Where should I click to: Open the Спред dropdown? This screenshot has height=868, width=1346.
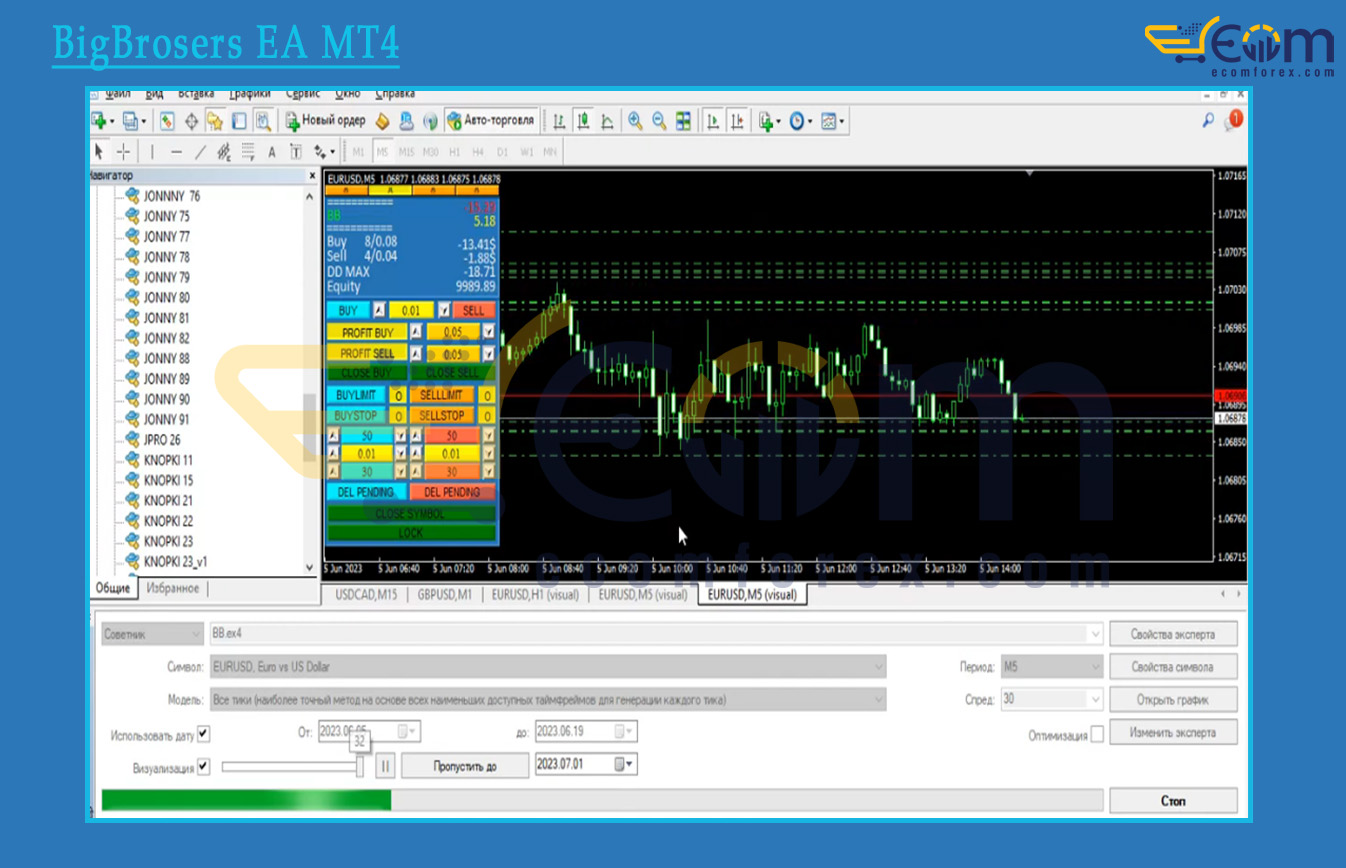(x=1051, y=700)
